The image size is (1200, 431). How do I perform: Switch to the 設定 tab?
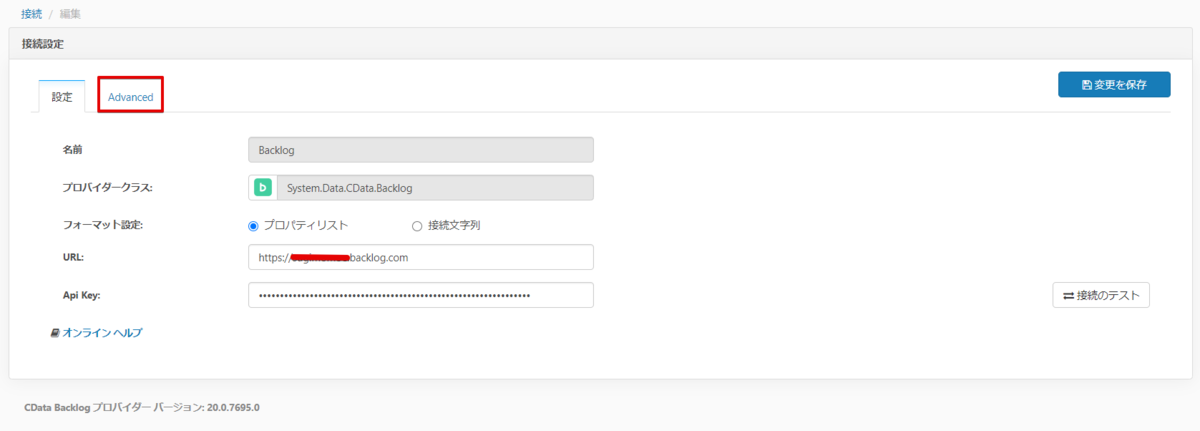pos(62,97)
